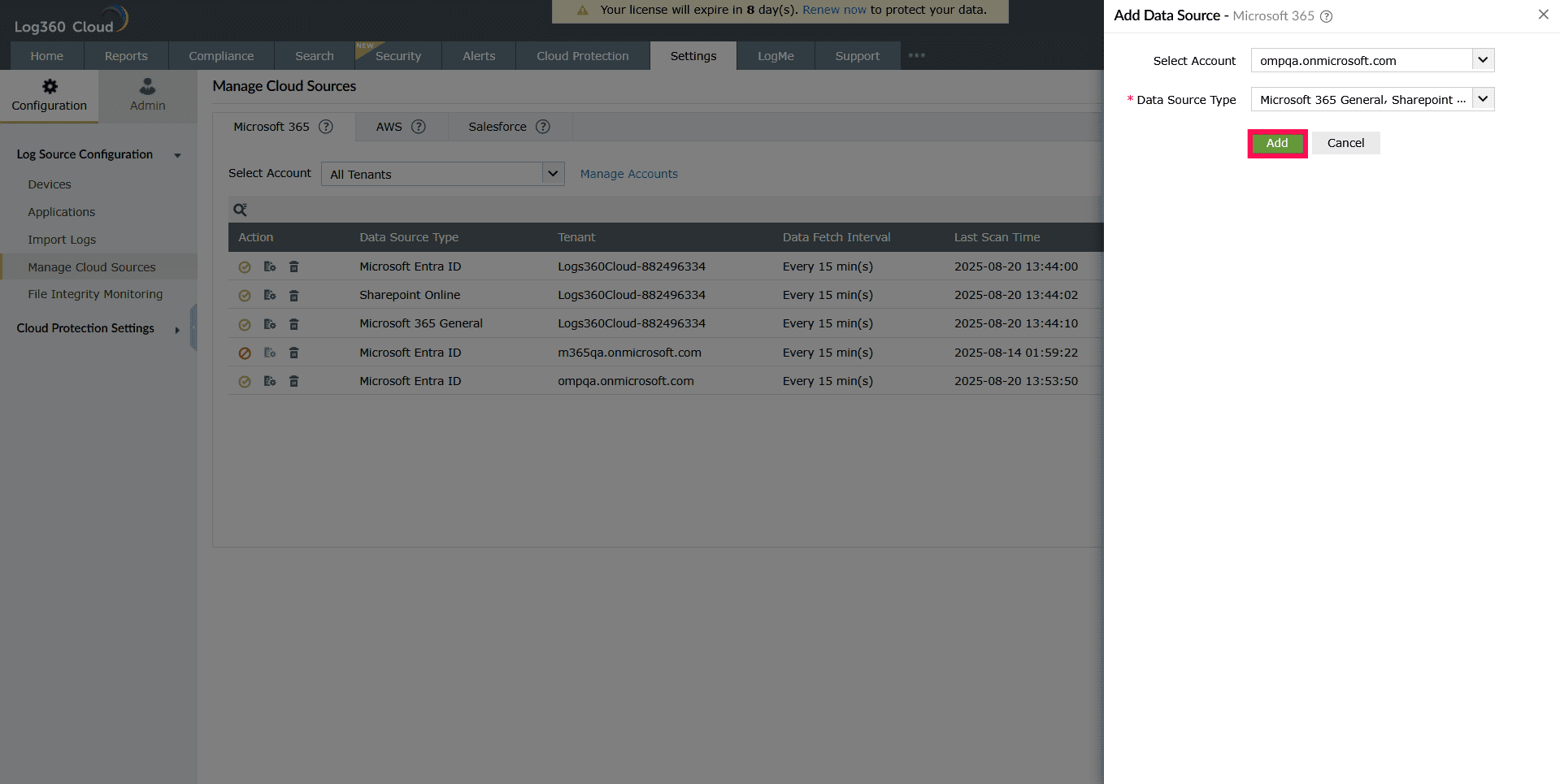The height and width of the screenshot is (784, 1560).
Task: Open Import Logs in sidebar
Action: (x=62, y=240)
